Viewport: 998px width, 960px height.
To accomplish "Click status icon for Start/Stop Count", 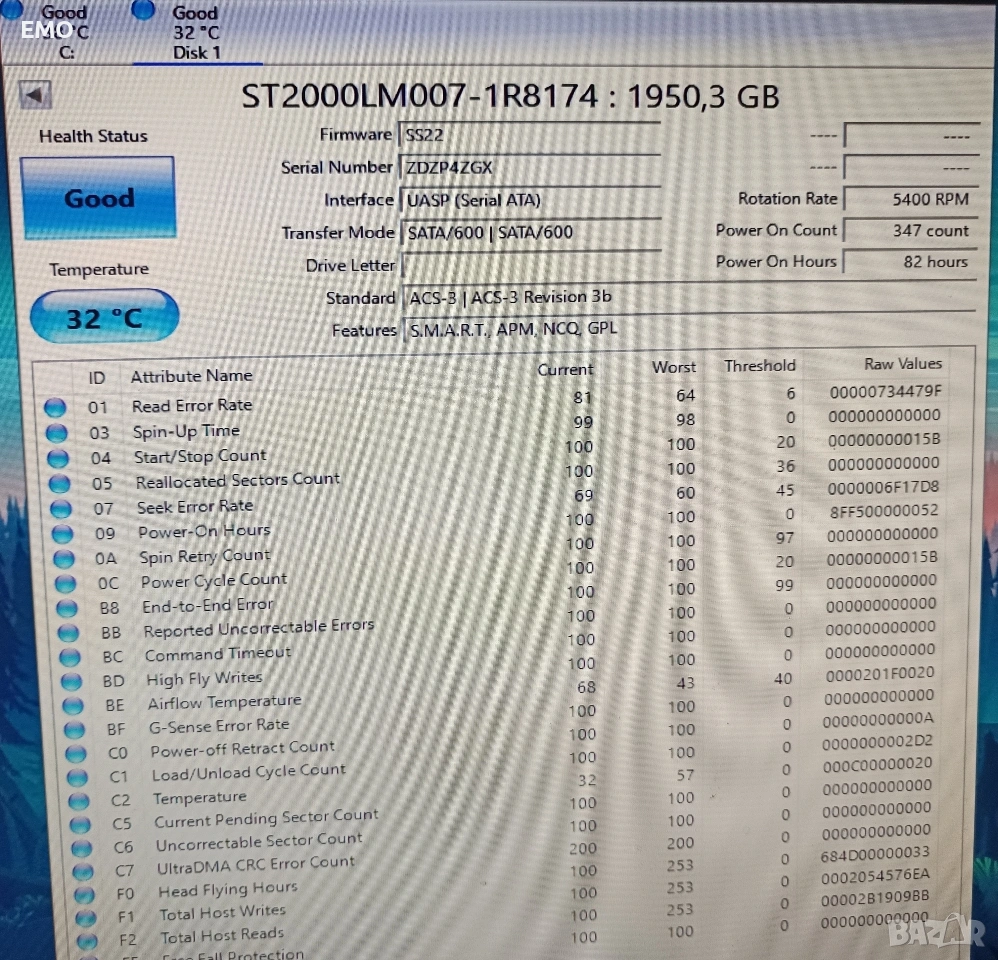I will tap(58, 458).
